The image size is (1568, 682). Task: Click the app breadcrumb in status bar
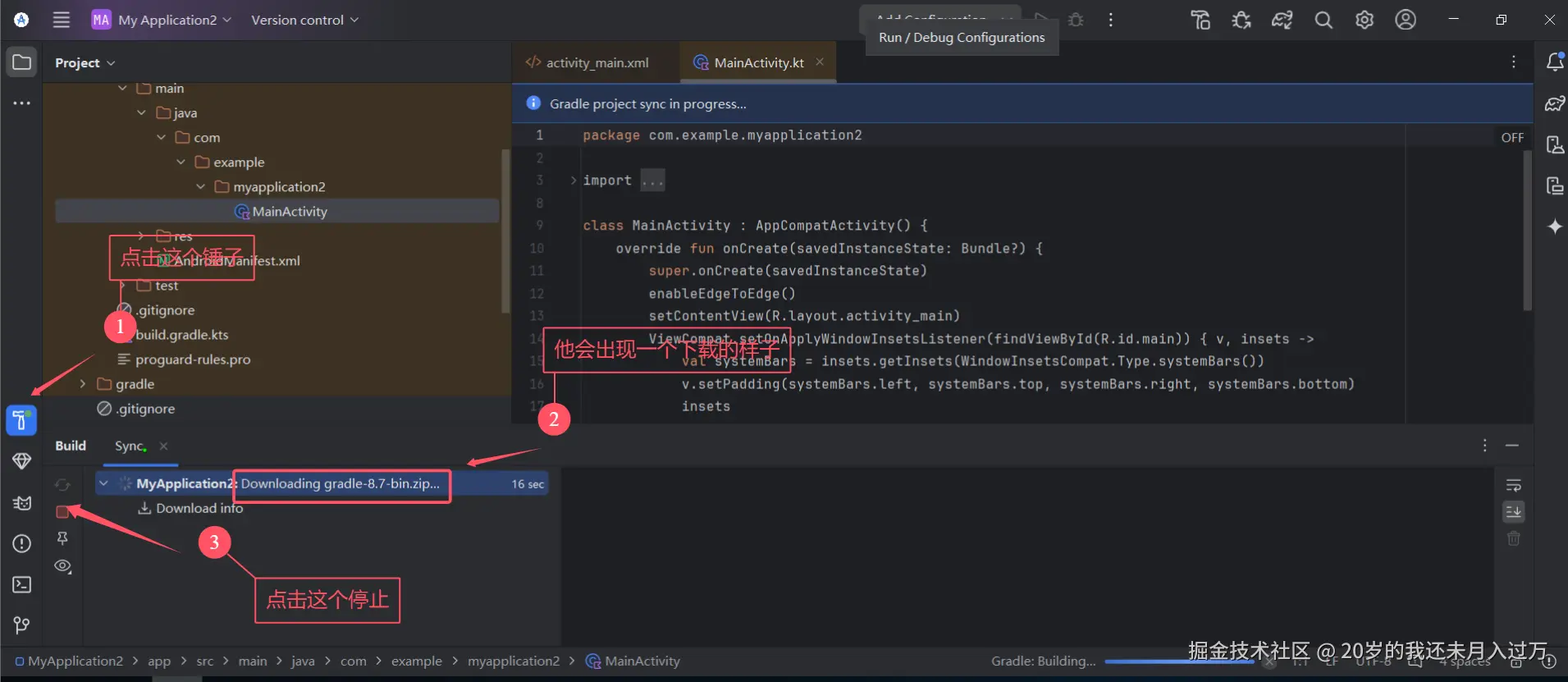click(x=159, y=661)
